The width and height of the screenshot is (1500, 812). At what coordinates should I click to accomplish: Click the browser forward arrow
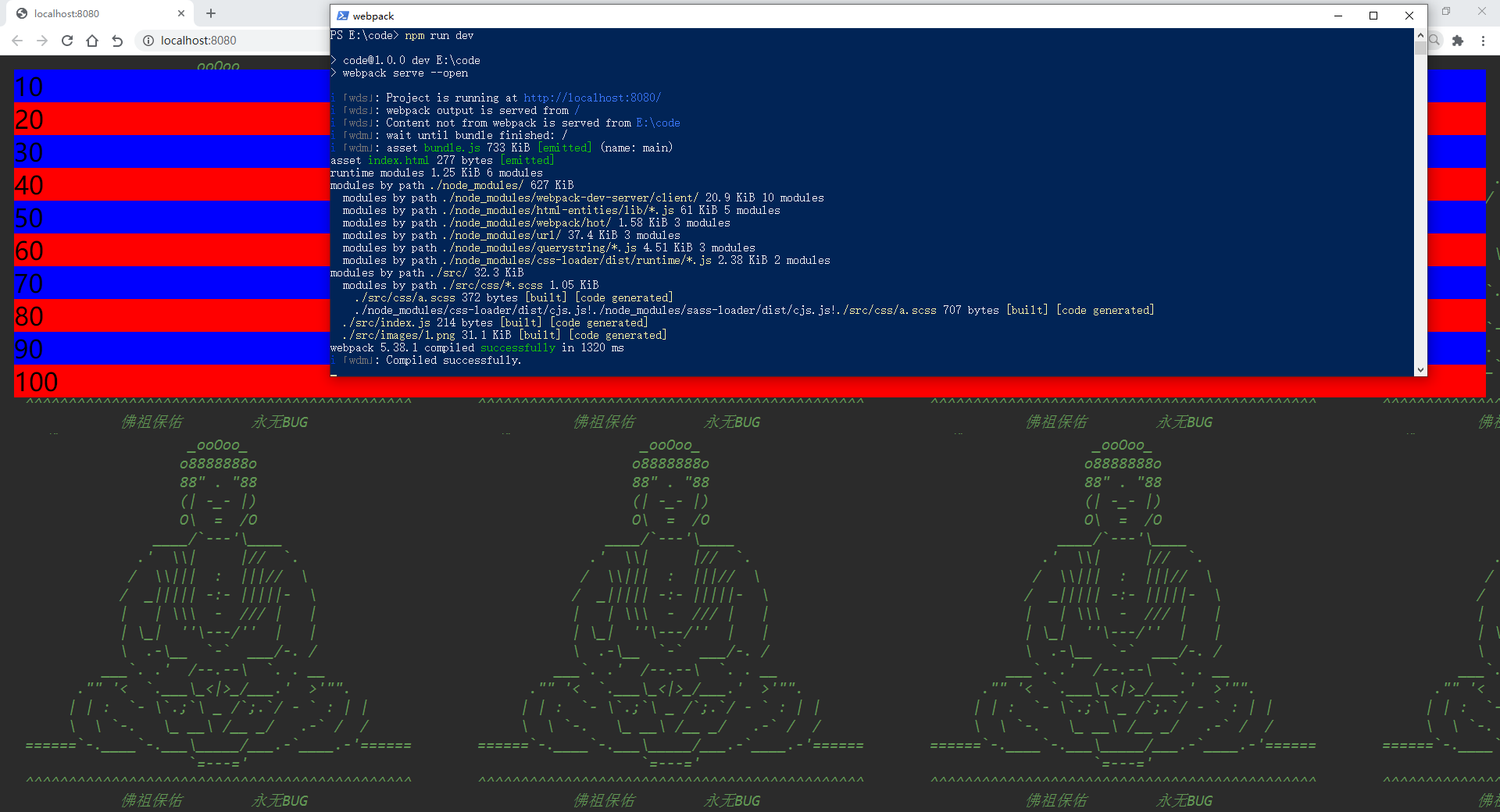click(42, 41)
